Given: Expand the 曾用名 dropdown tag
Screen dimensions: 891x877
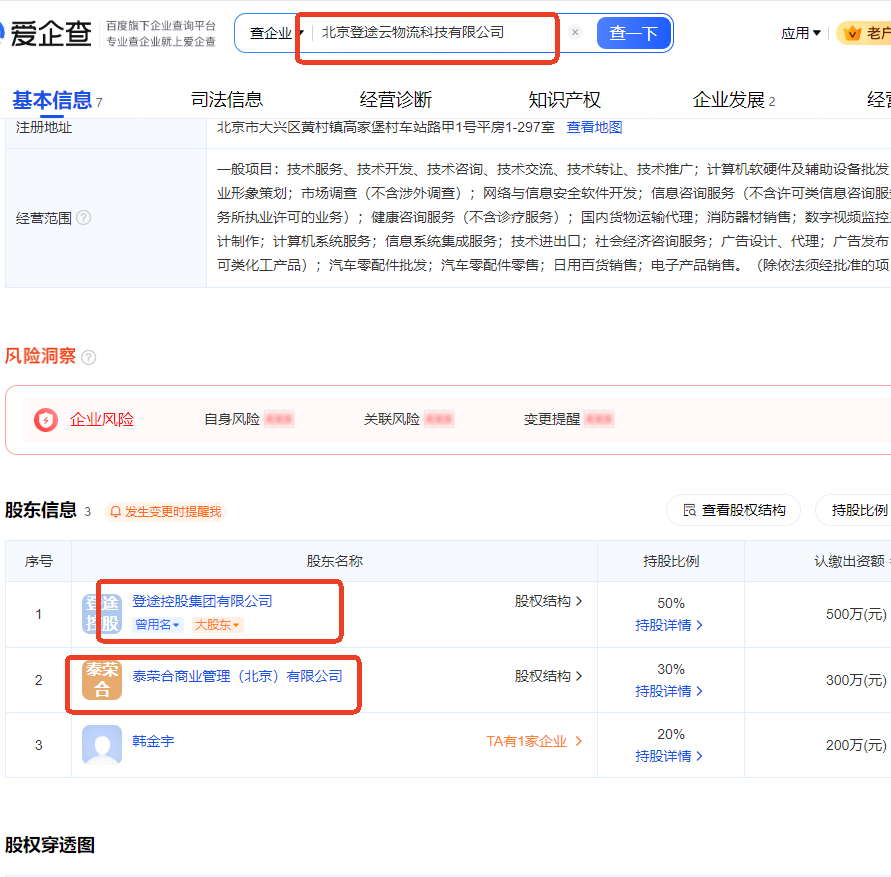Looking at the screenshot, I should coord(157,625).
